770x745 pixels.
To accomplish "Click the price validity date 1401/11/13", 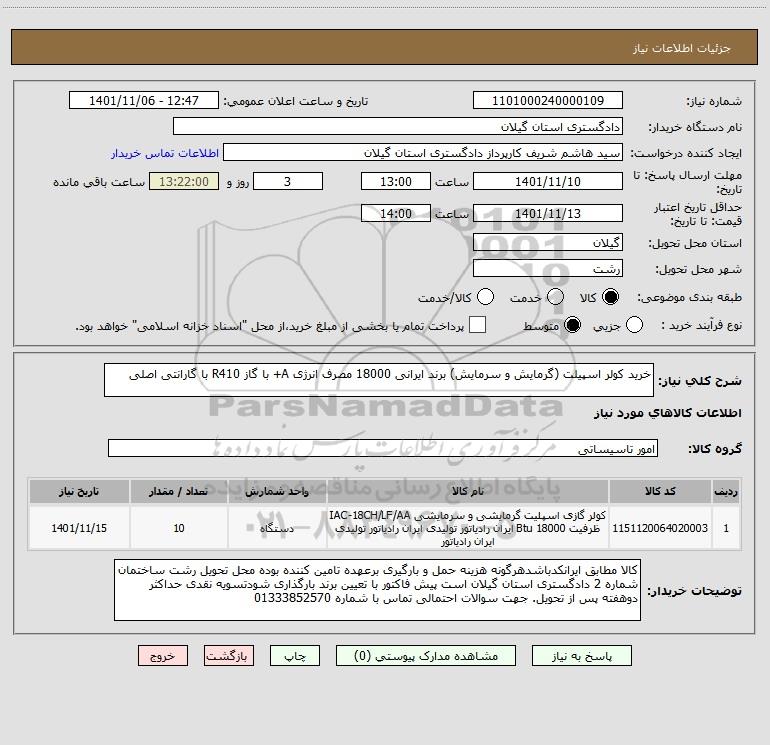I will (x=548, y=214).
